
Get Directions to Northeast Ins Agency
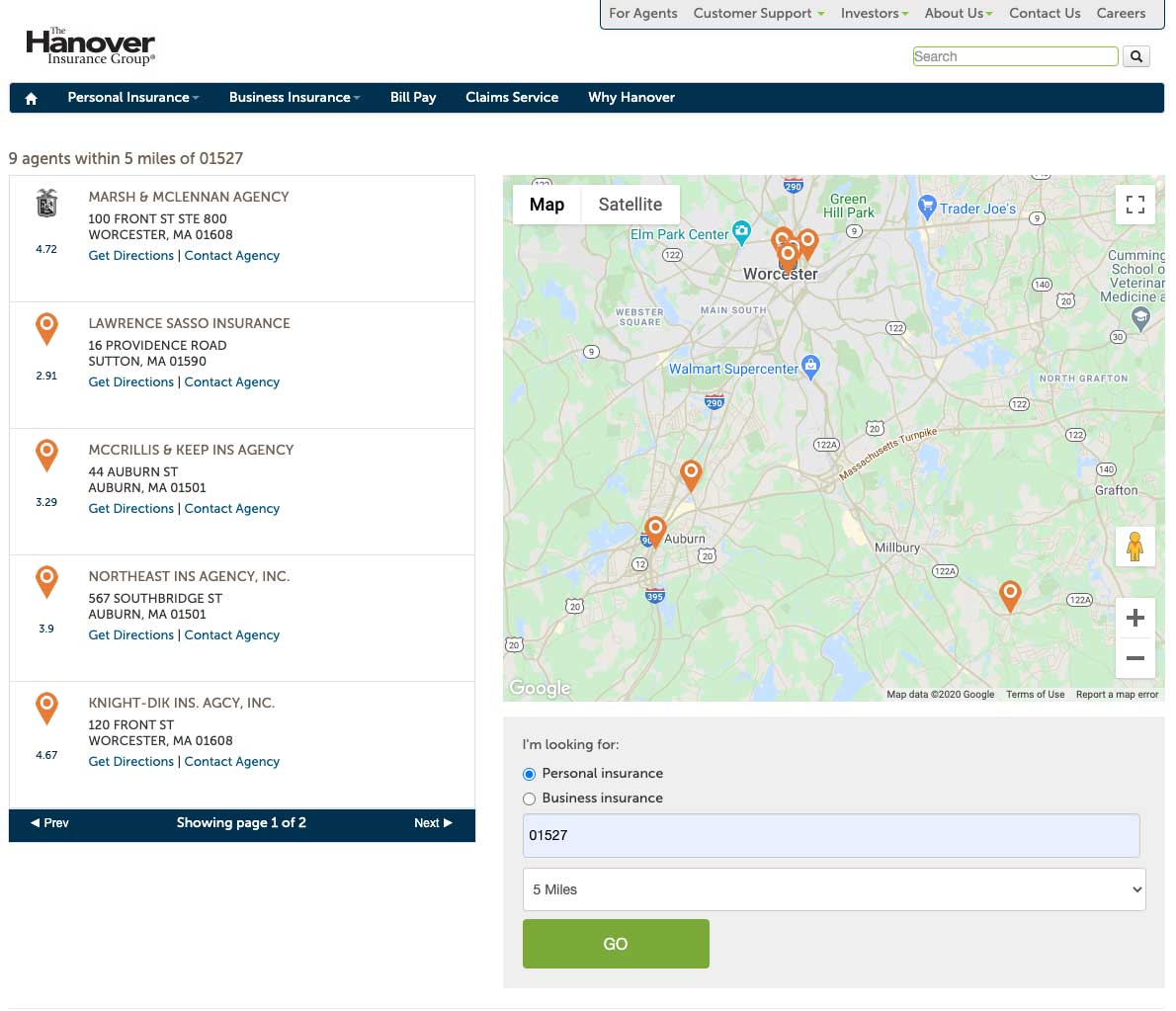point(130,635)
